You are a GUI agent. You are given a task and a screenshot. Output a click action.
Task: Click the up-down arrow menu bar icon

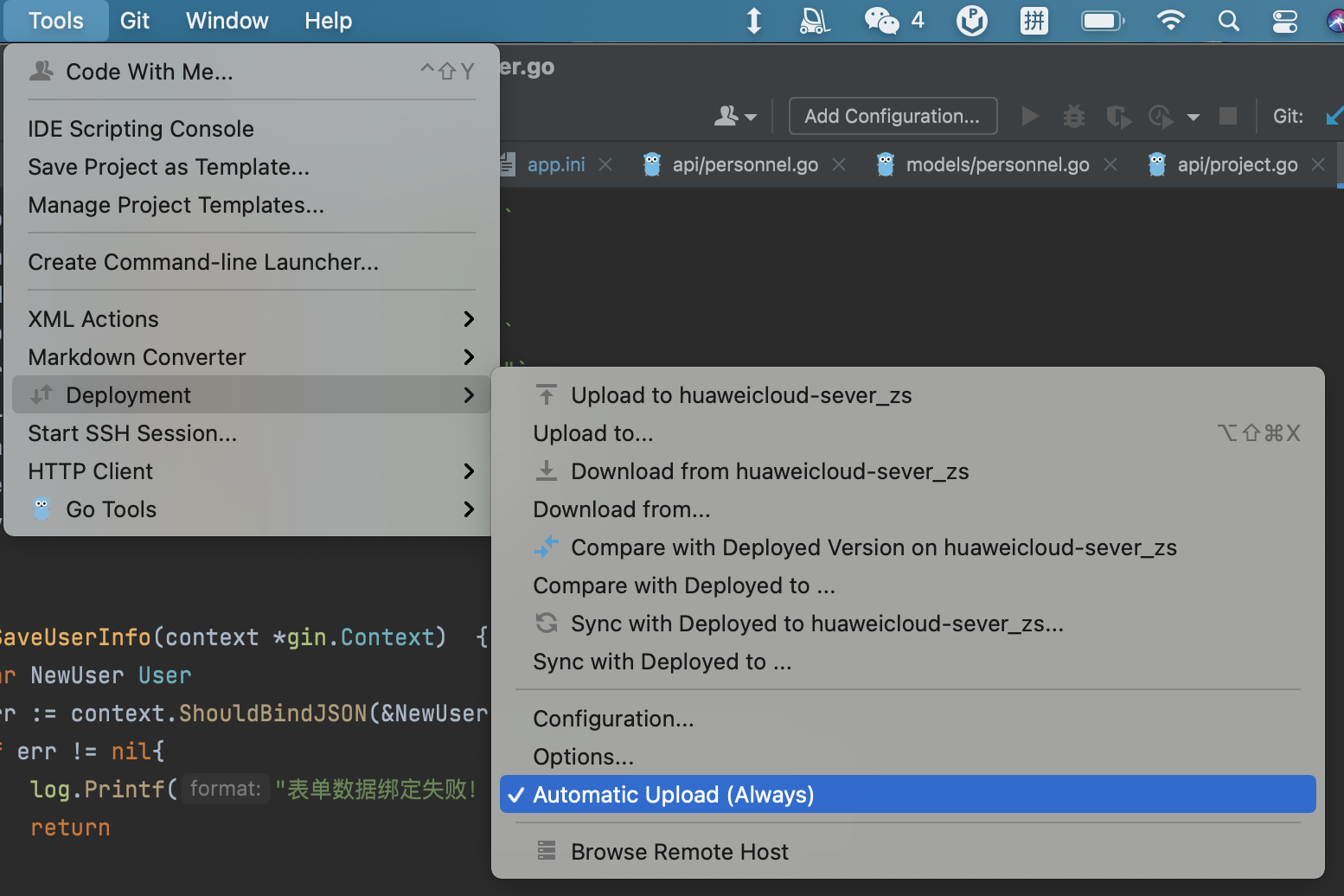[x=754, y=20]
